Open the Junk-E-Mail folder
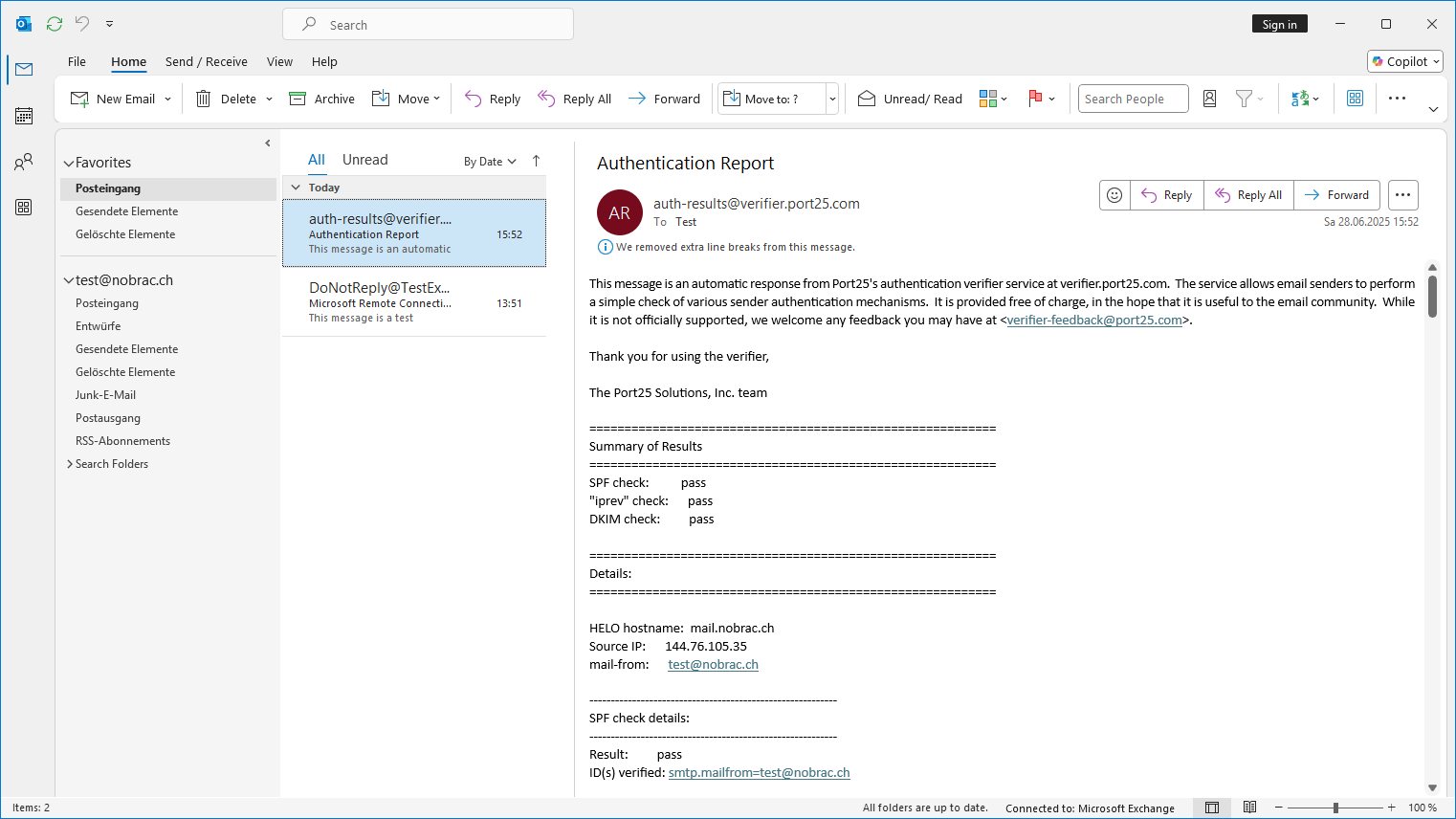 pos(168,395)
